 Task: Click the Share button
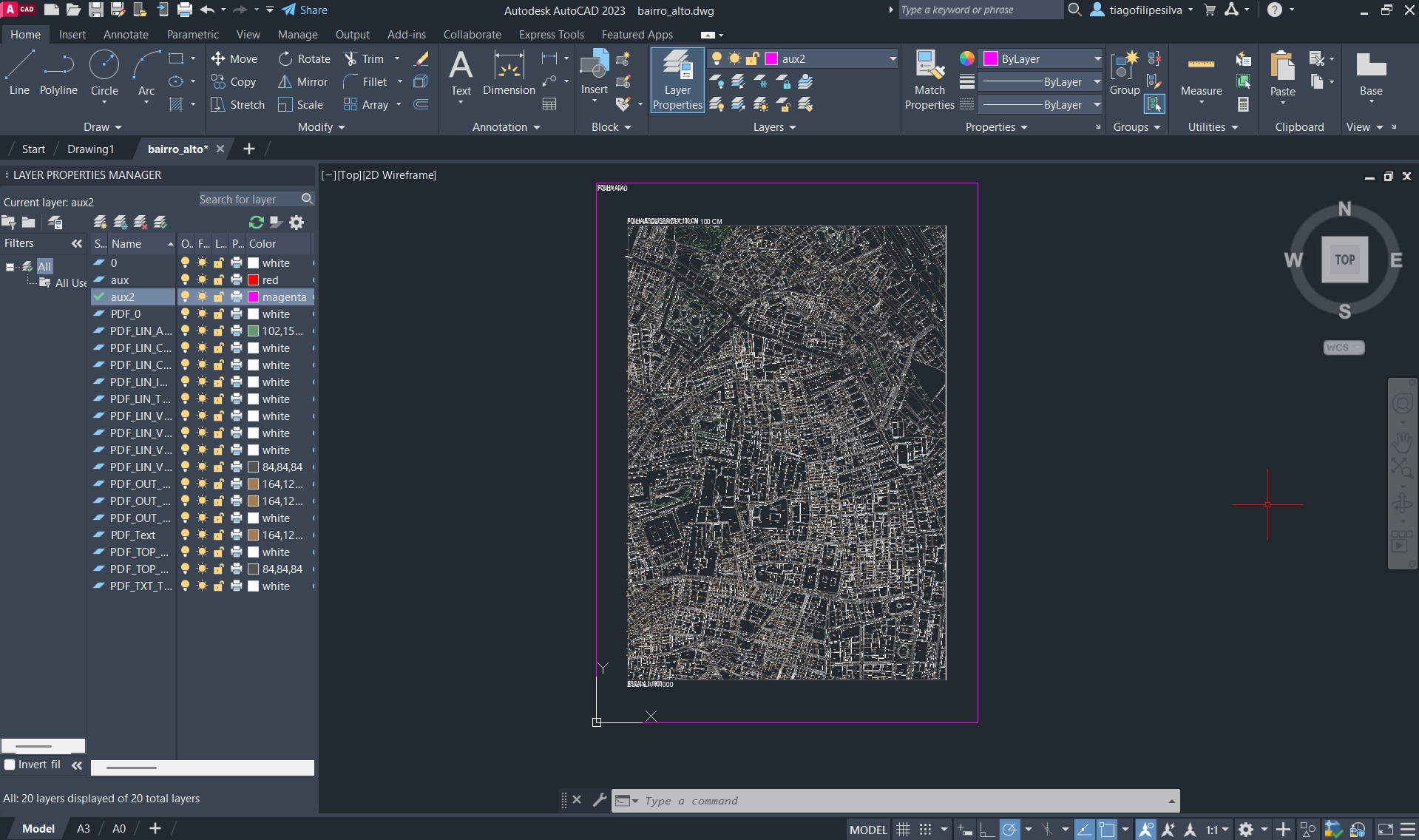(305, 10)
